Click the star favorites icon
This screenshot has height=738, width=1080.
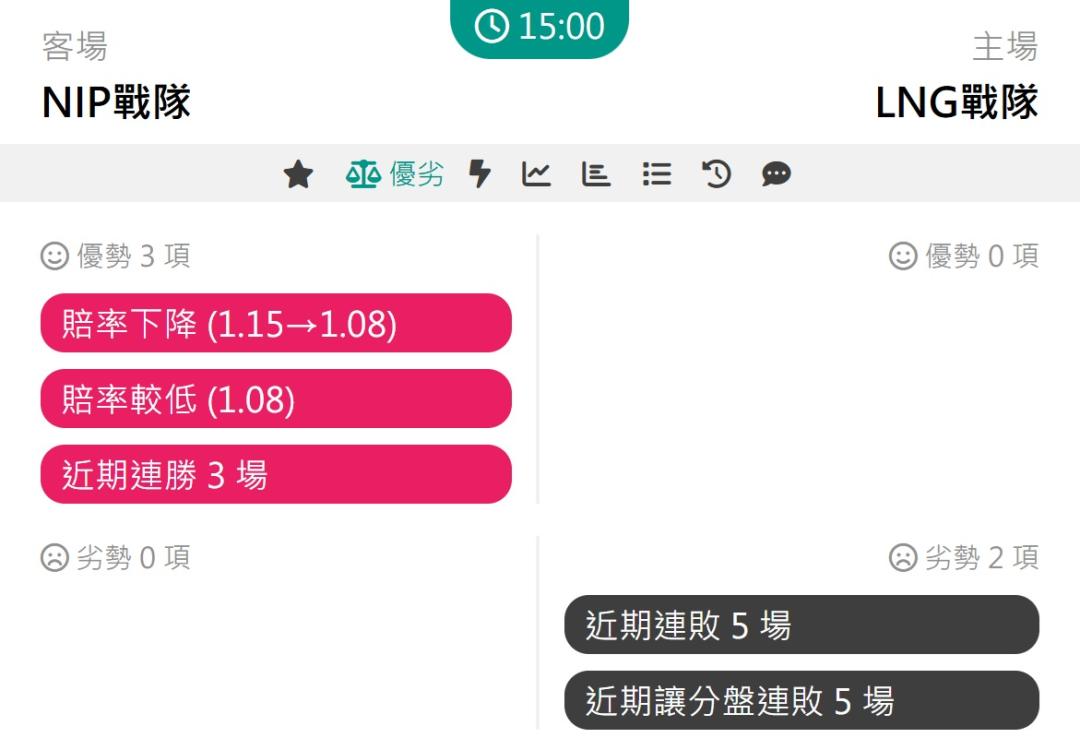pos(298,174)
